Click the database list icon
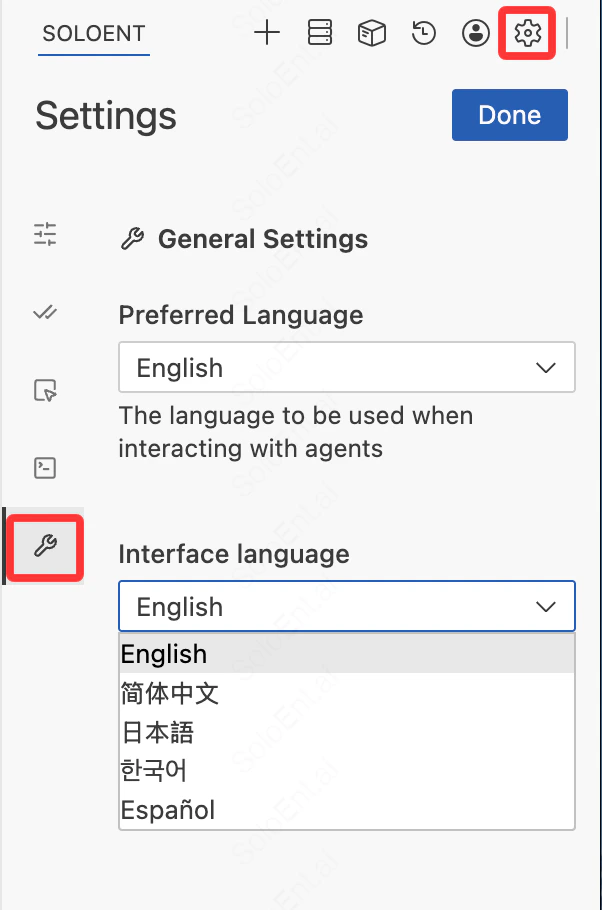This screenshot has width=602, height=910. pyautogui.click(x=319, y=33)
